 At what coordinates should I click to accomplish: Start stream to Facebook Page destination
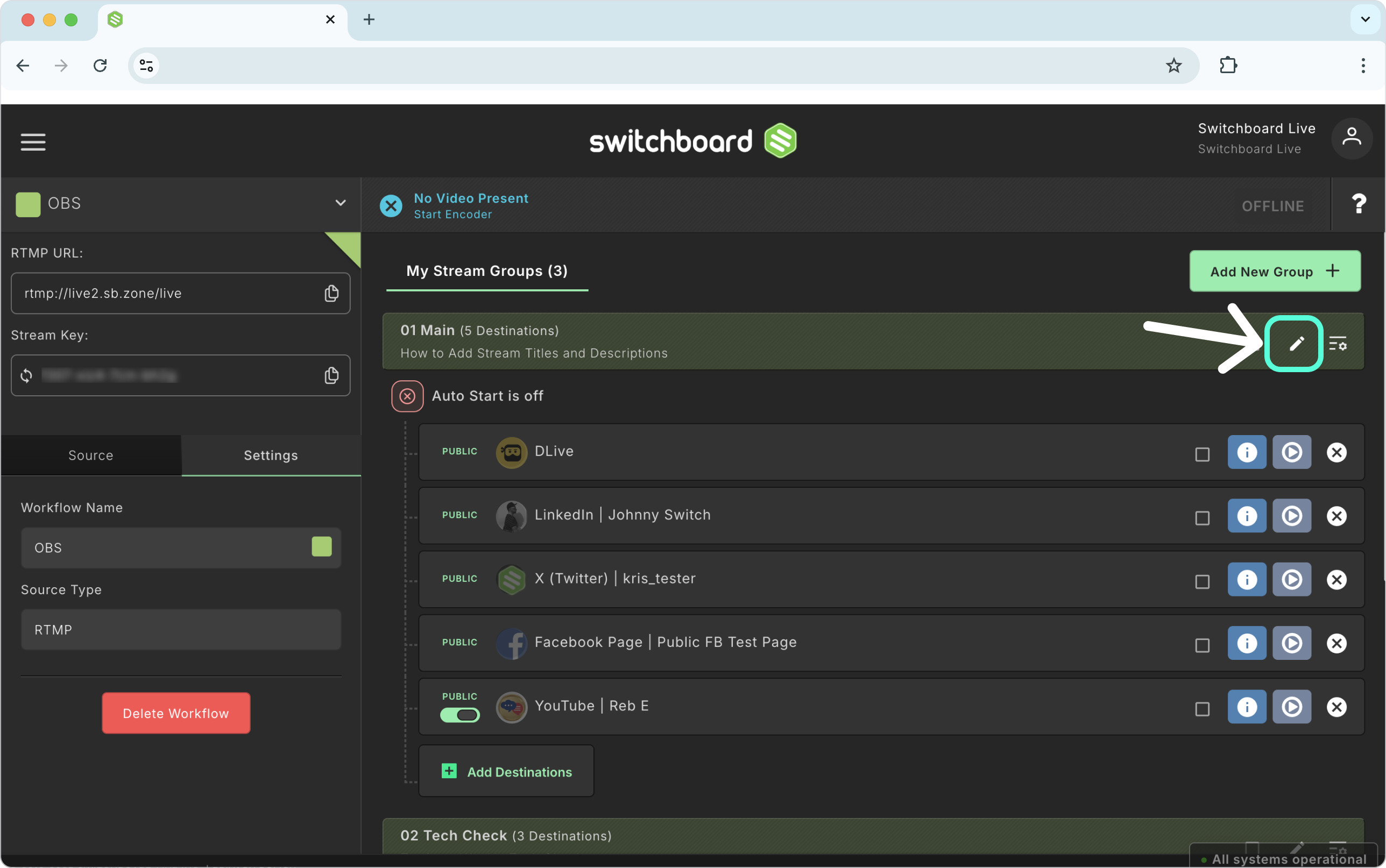point(1291,643)
